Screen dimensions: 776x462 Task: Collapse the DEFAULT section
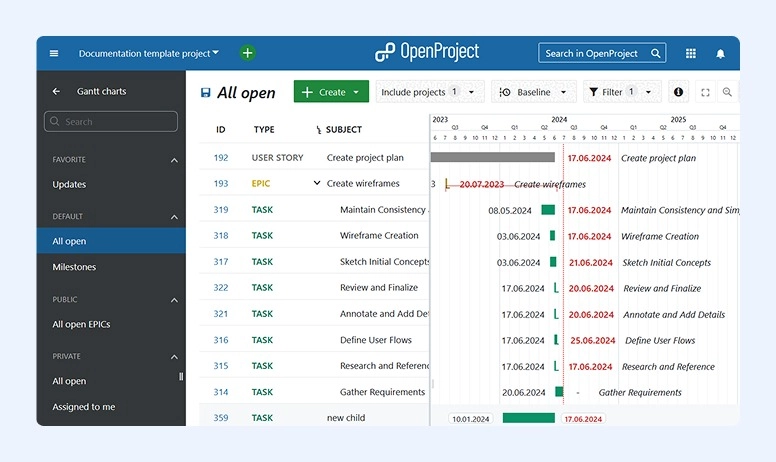click(174, 217)
